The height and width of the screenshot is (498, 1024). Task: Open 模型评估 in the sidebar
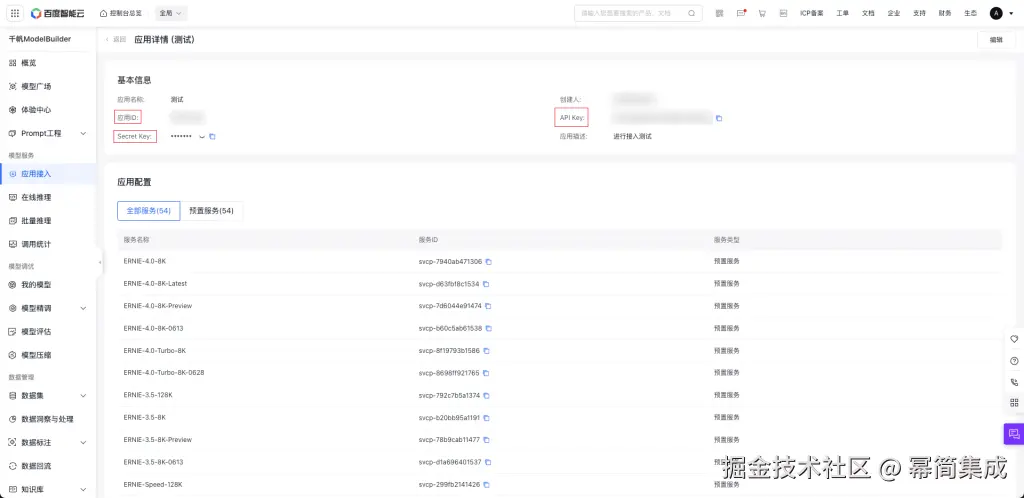36,332
